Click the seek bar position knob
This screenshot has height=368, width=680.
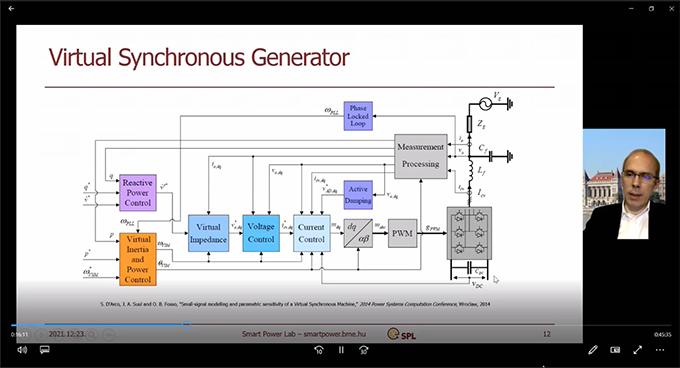click(186, 325)
